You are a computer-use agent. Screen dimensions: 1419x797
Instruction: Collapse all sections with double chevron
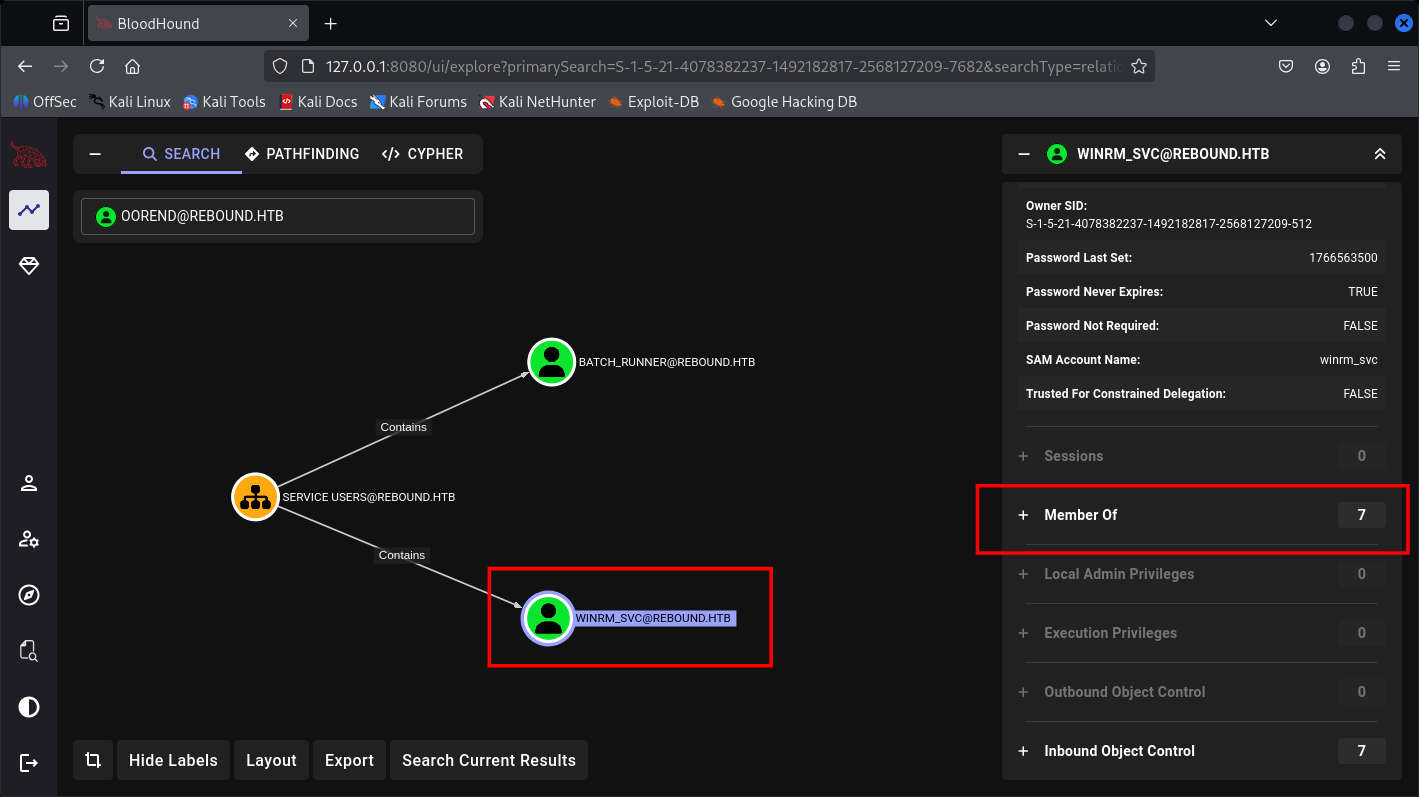tap(1379, 154)
